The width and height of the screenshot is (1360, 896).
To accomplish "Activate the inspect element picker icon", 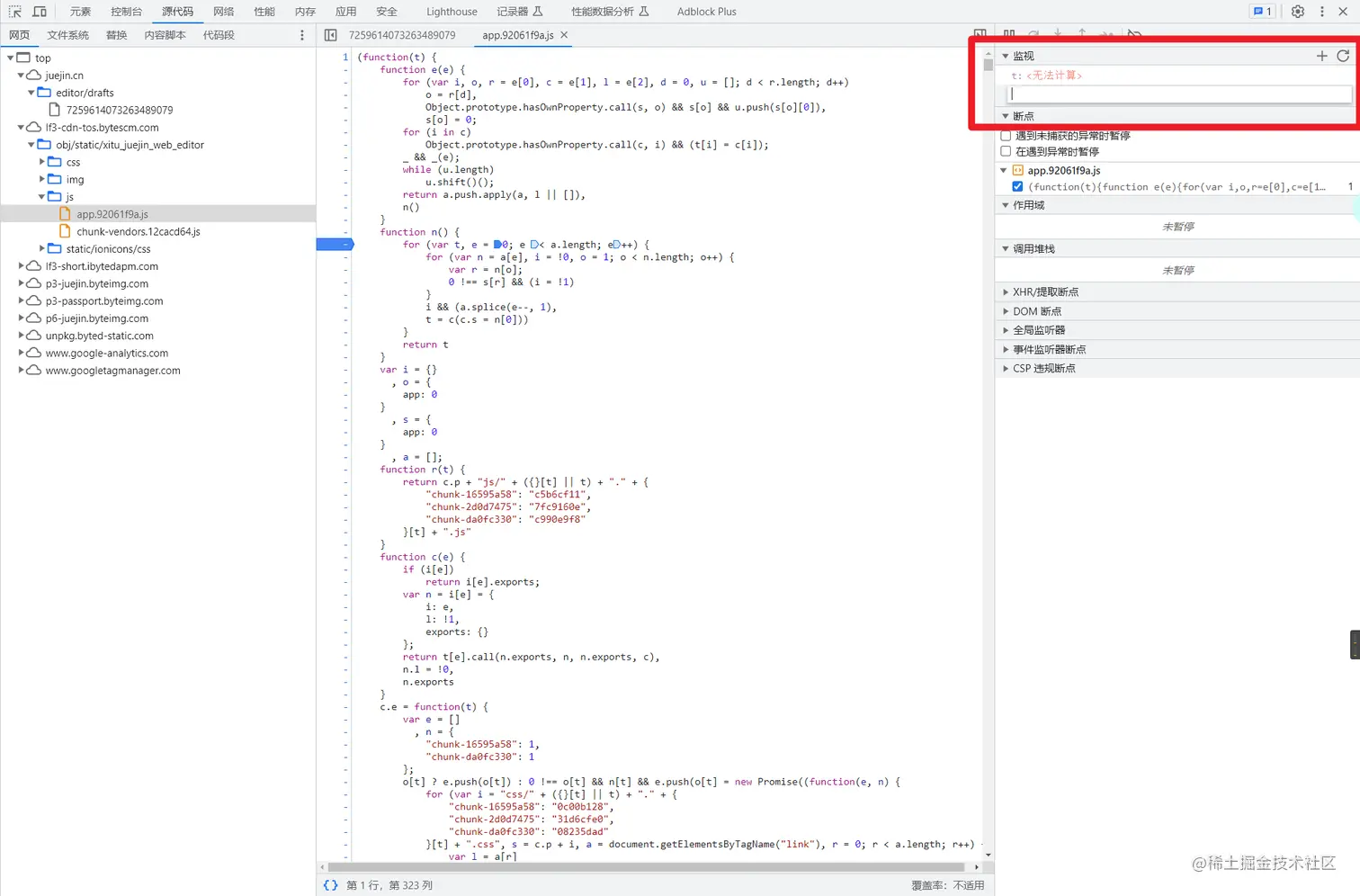I will 15,12.
